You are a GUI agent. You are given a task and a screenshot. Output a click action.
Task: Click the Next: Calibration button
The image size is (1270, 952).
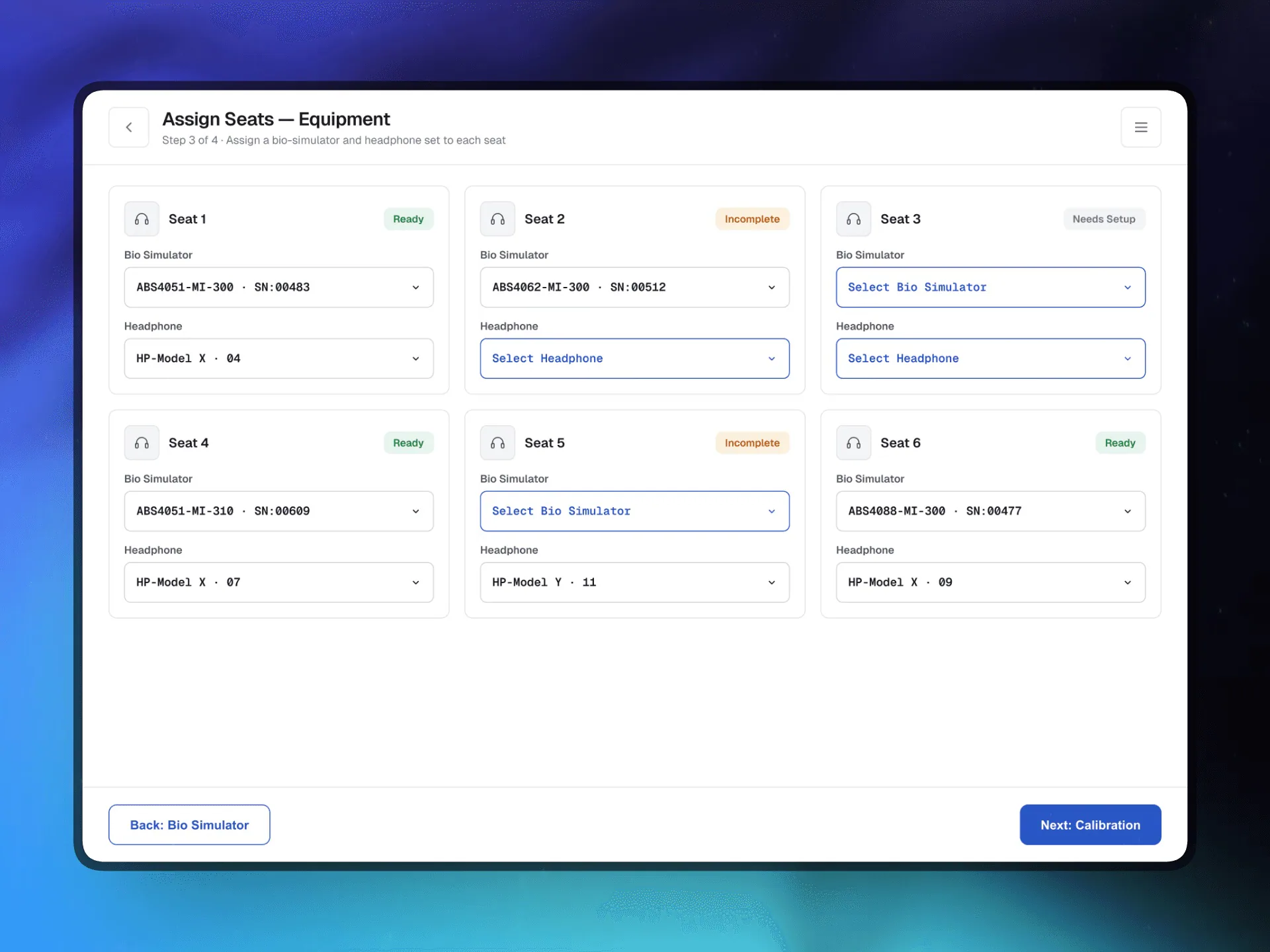pos(1090,824)
